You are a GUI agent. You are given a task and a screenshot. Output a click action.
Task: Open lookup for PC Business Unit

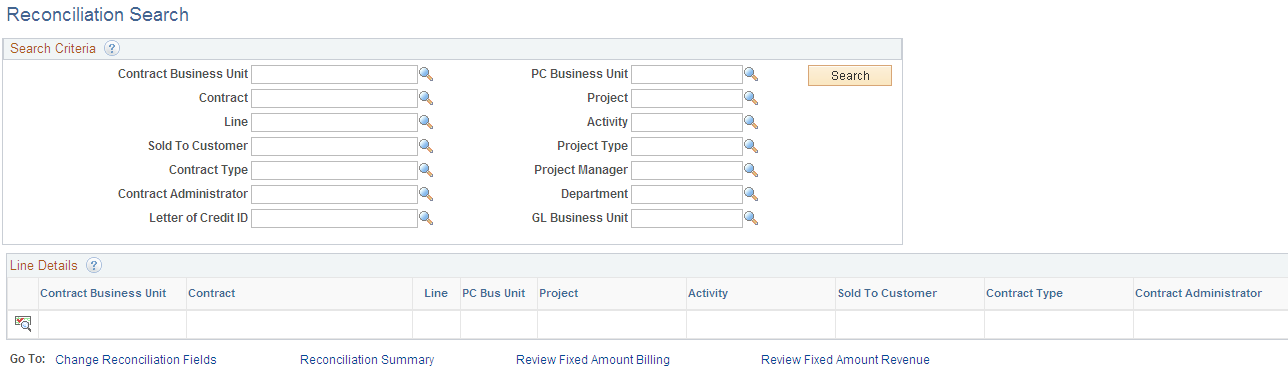[751, 74]
